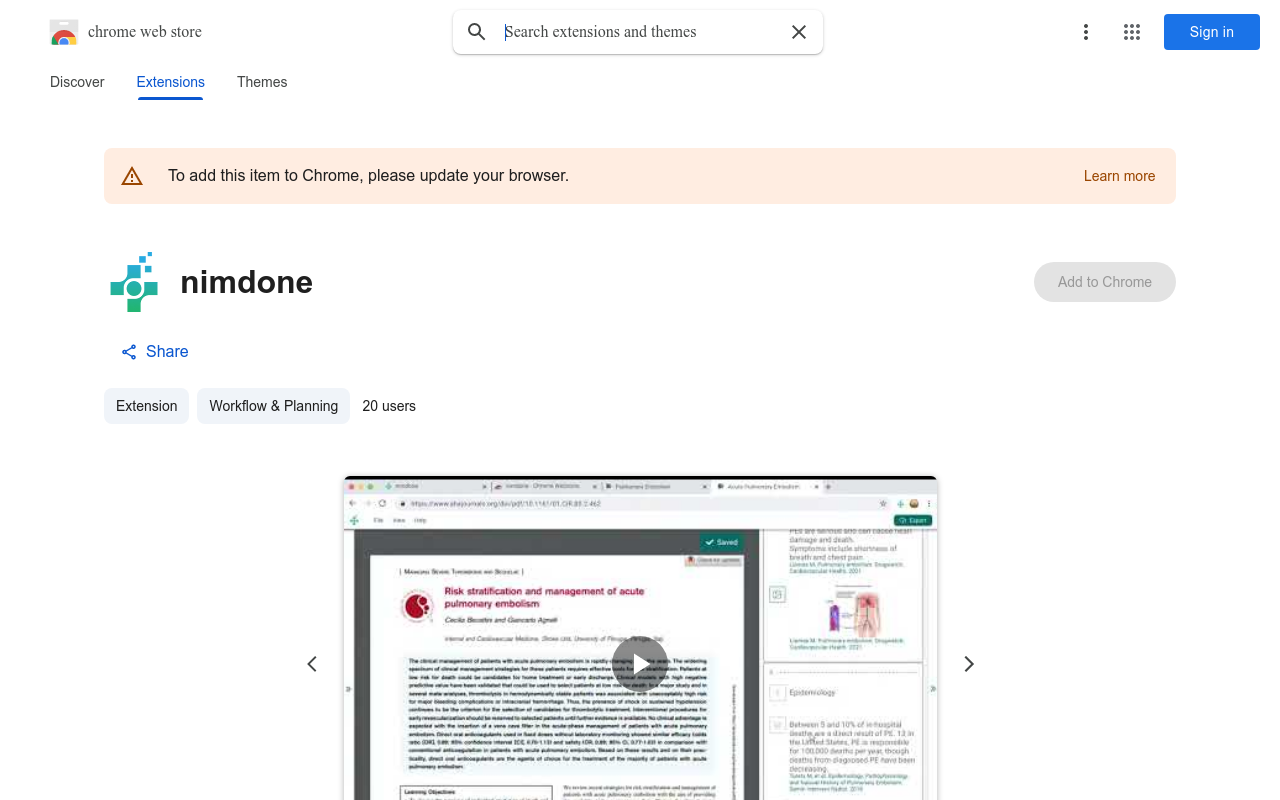The width and height of the screenshot is (1280, 800).
Task: Open the Workflow & Planning category
Action: pyautogui.click(x=273, y=406)
